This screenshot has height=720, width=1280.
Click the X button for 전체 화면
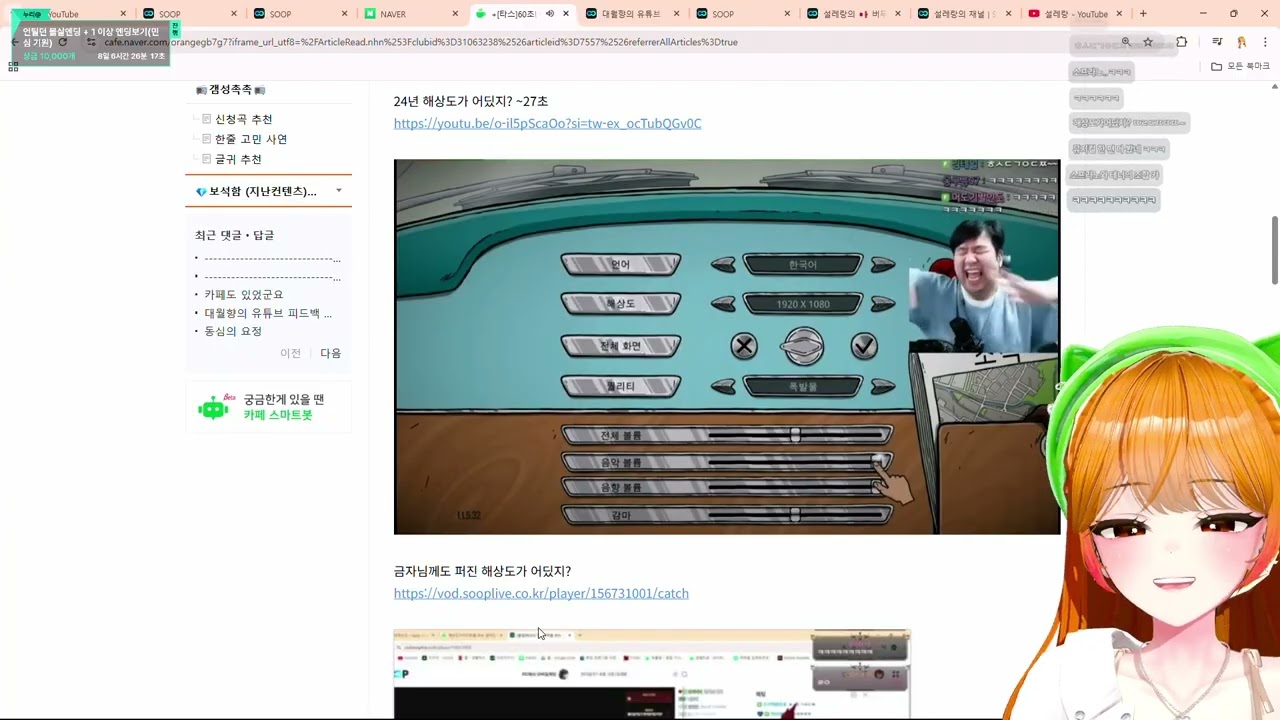[743, 346]
